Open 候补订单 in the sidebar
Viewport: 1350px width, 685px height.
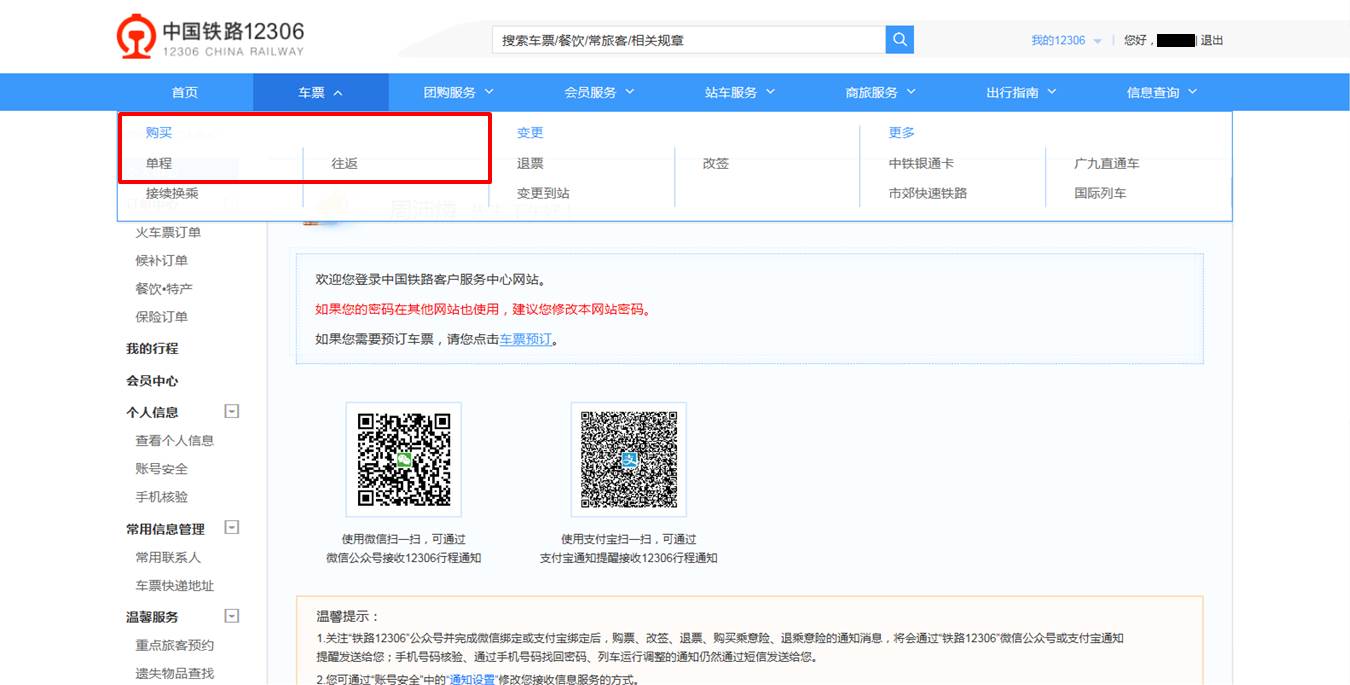162,261
